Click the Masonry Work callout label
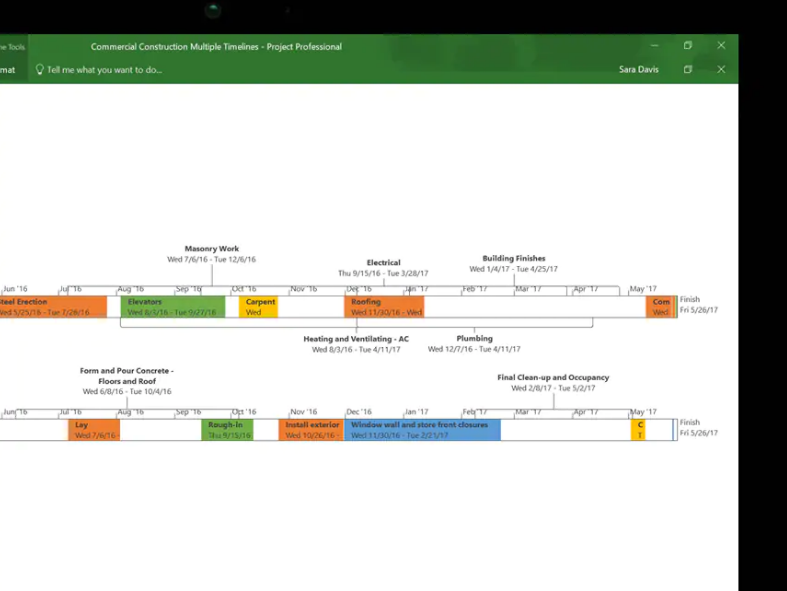The height and width of the screenshot is (591, 787). point(212,249)
